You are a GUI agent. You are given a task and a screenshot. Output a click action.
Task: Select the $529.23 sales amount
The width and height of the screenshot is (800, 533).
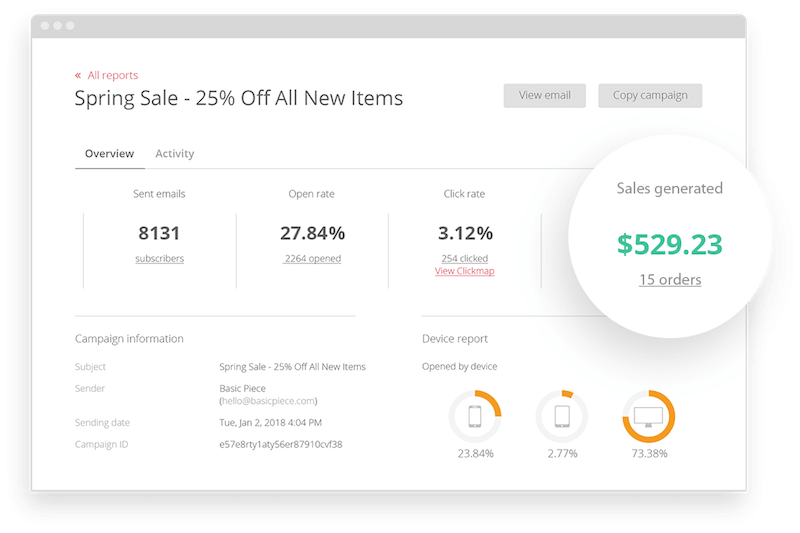coord(669,244)
